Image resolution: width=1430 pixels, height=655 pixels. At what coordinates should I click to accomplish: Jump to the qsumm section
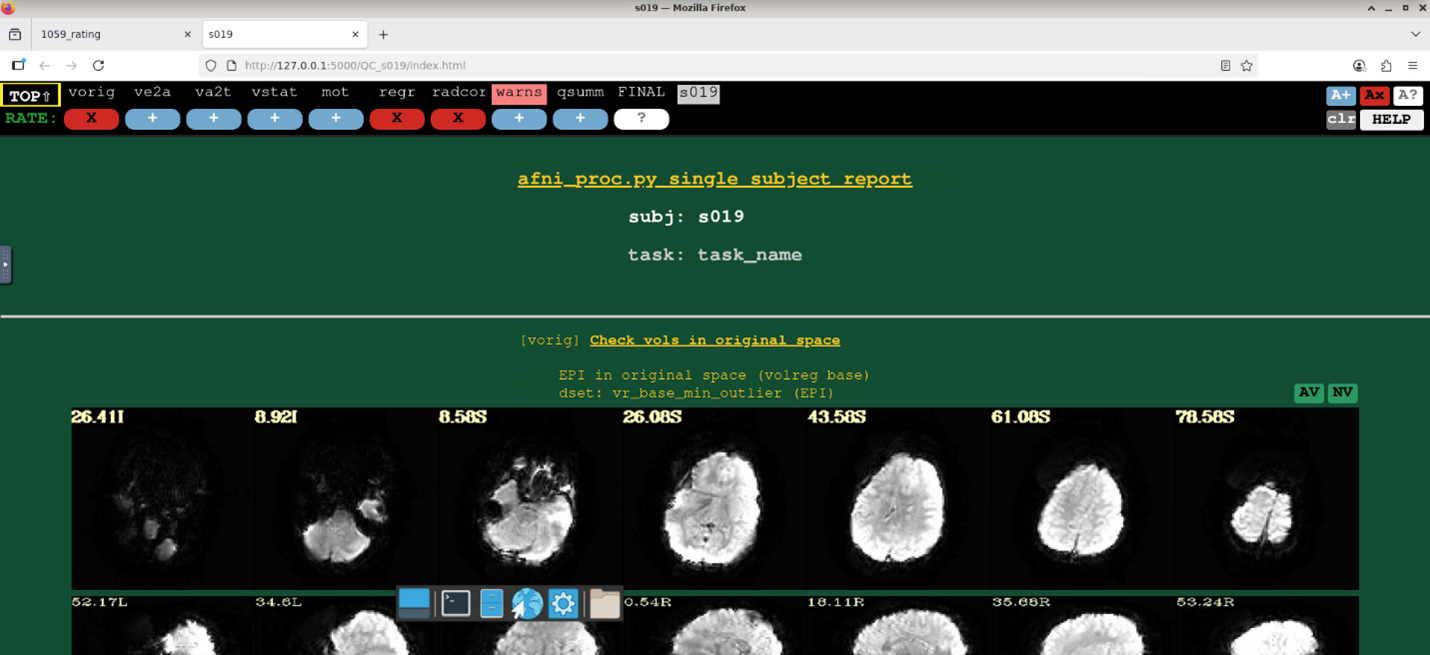(580, 93)
